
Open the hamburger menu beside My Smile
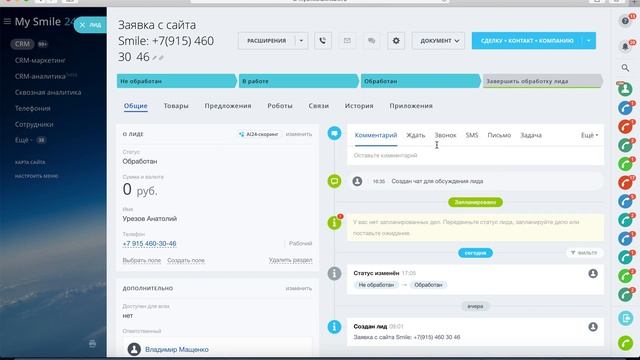[x=7, y=21]
